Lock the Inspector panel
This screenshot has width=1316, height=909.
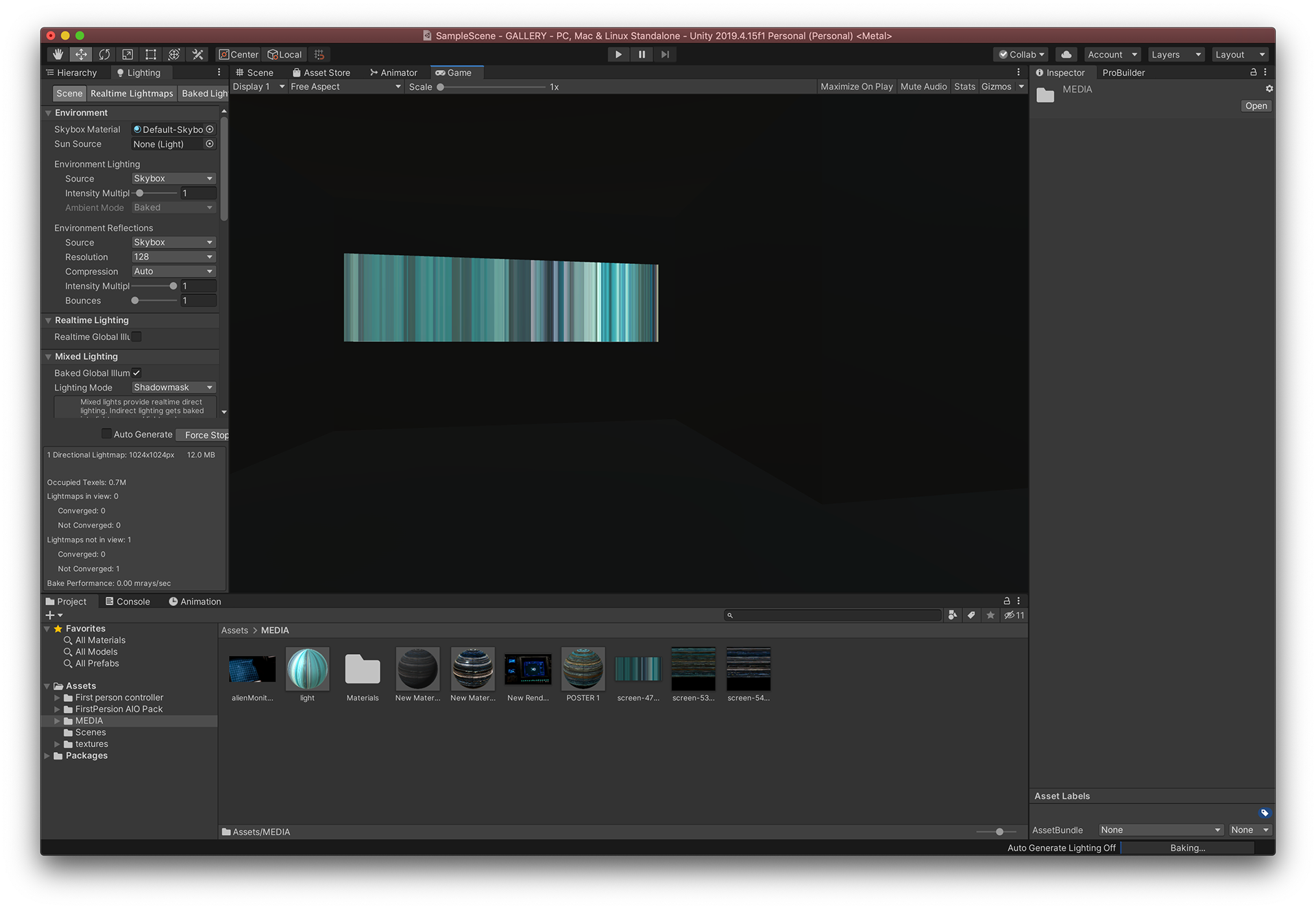(1254, 72)
